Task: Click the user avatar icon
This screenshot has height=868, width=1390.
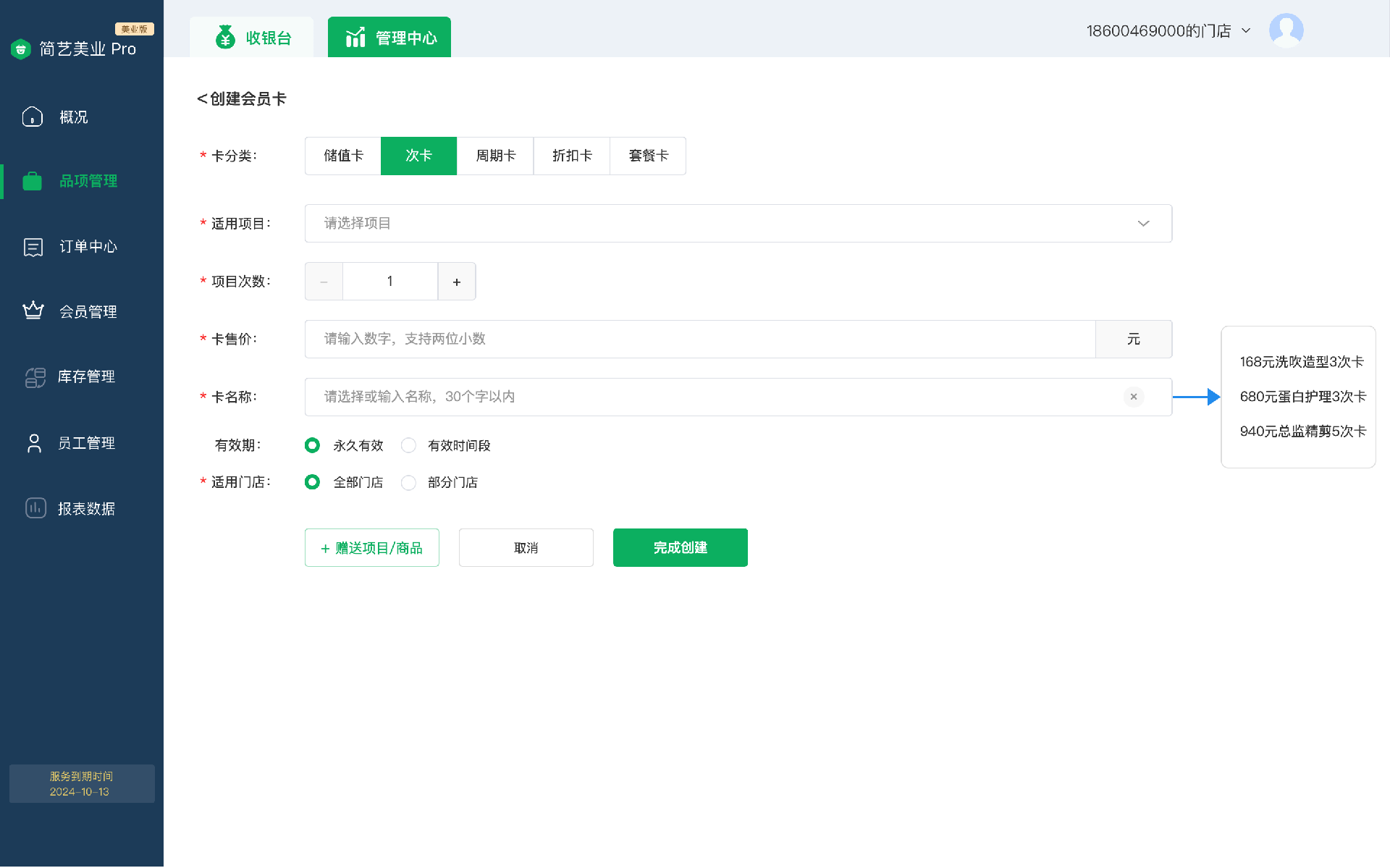Action: click(x=1286, y=30)
